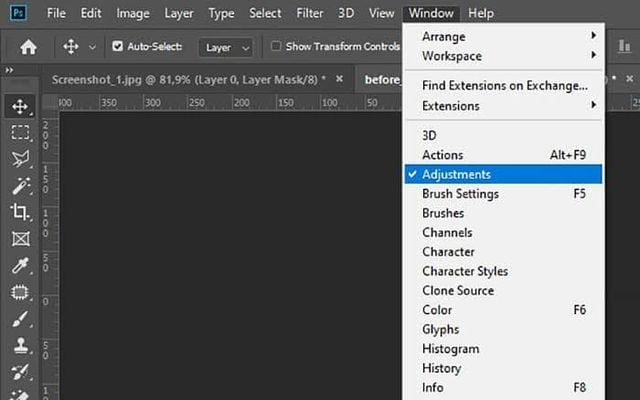Click the Home icon in options bar
This screenshot has width=640, height=400.
[29, 46]
